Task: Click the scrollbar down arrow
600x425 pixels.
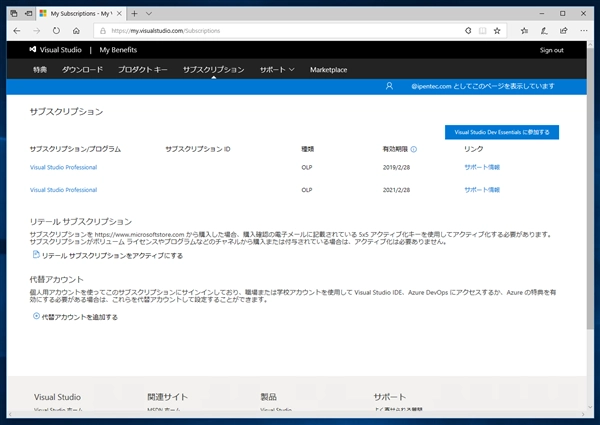Action: tap(590, 407)
